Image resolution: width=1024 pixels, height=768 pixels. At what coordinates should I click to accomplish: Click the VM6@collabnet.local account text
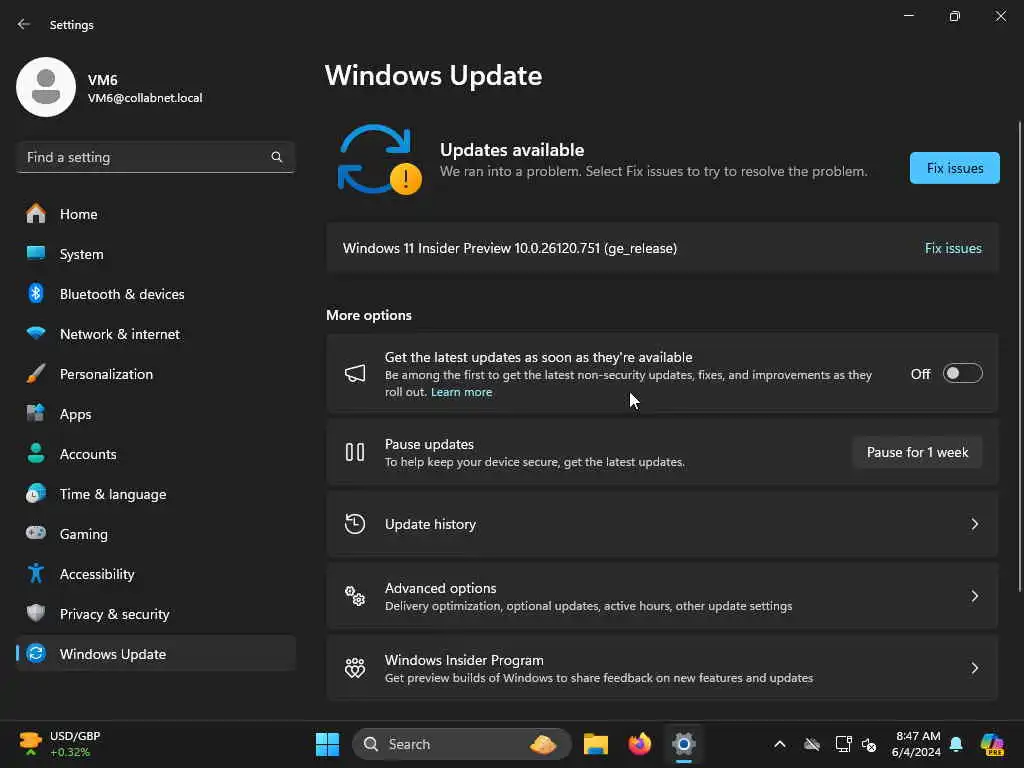145,98
